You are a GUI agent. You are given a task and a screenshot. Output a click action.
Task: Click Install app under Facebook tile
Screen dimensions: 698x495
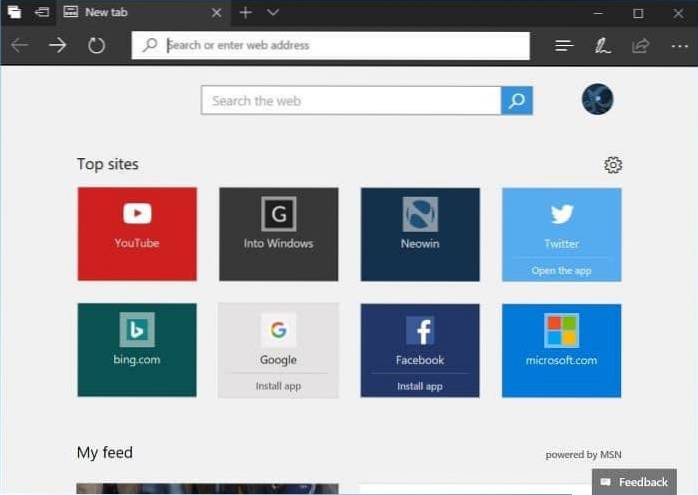[x=419, y=386]
